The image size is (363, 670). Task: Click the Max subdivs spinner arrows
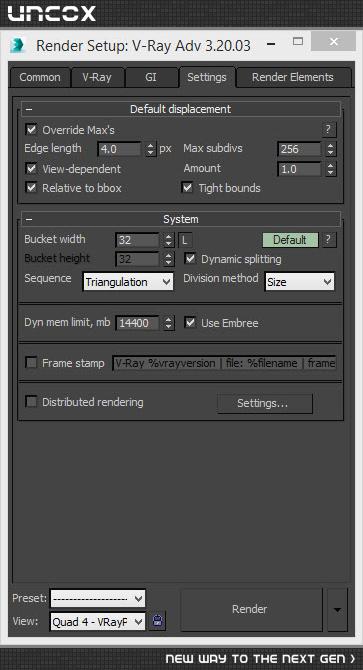click(x=331, y=150)
